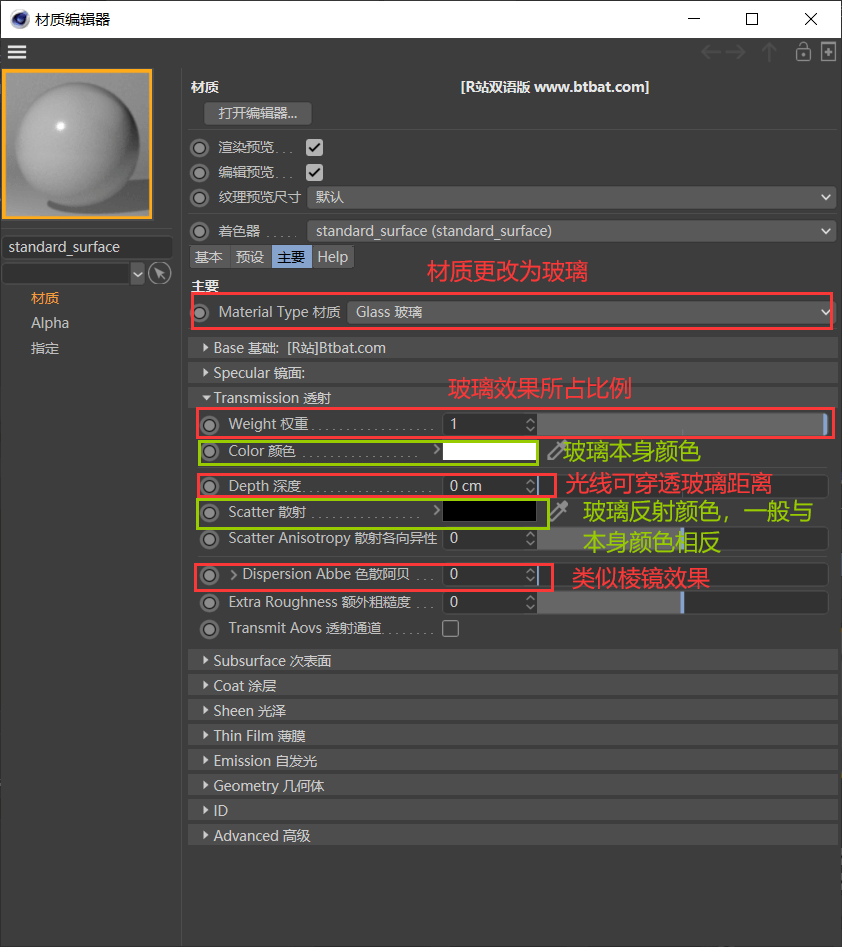Click the back arrow navigation icon
The width and height of the screenshot is (842, 947).
(711, 53)
